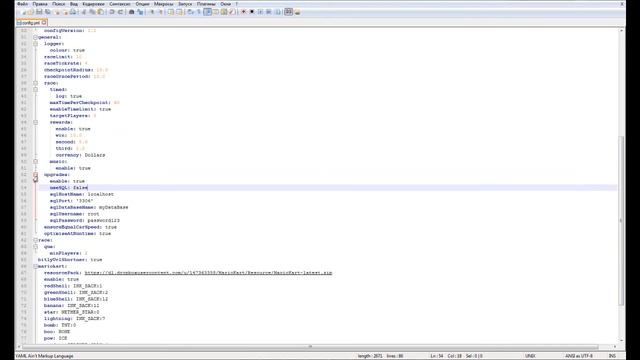Click the scroll down arrow of editor
The width and height of the screenshot is (640, 360).
click(621, 340)
